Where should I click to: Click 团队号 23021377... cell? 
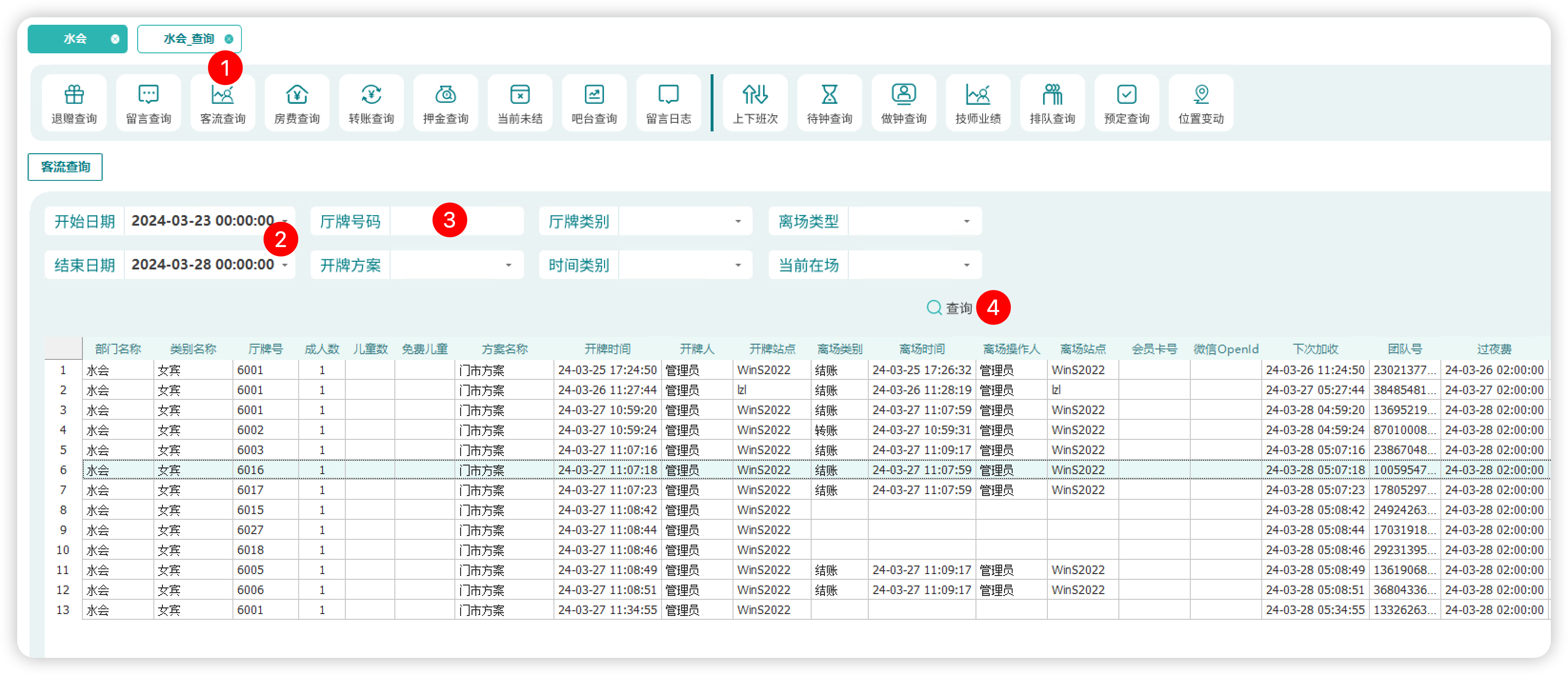click(x=1405, y=370)
